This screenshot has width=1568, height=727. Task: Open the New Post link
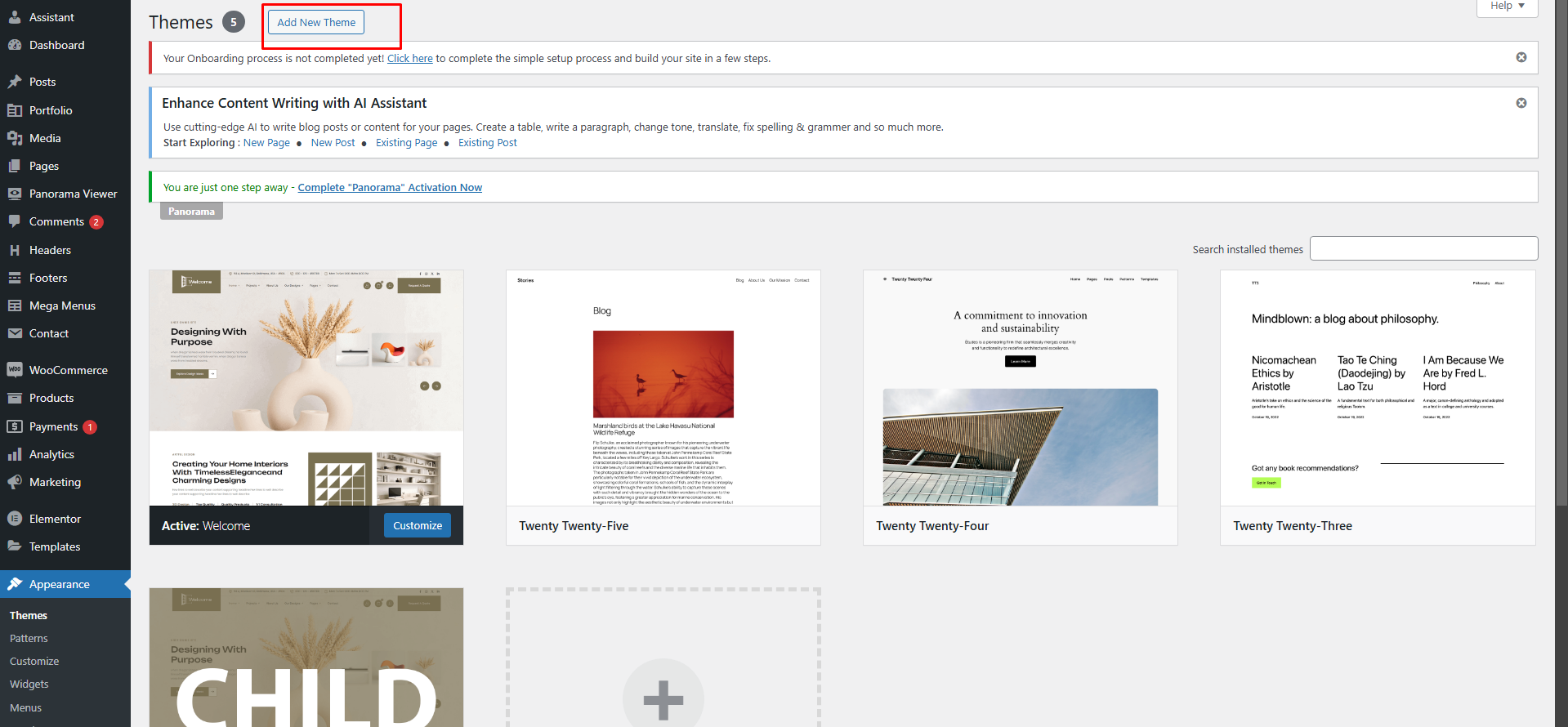pyautogui.click(x=333, y=142)
